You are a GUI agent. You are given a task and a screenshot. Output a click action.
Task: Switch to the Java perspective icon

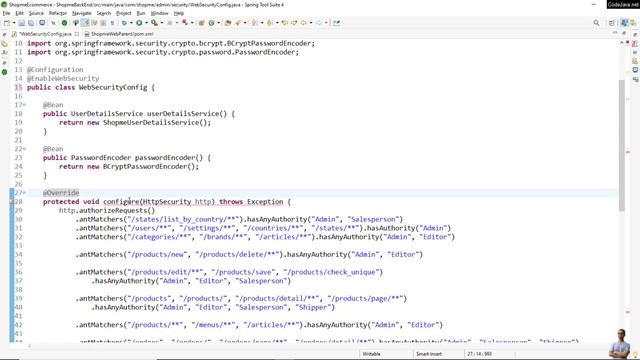[x=624, y=23]
